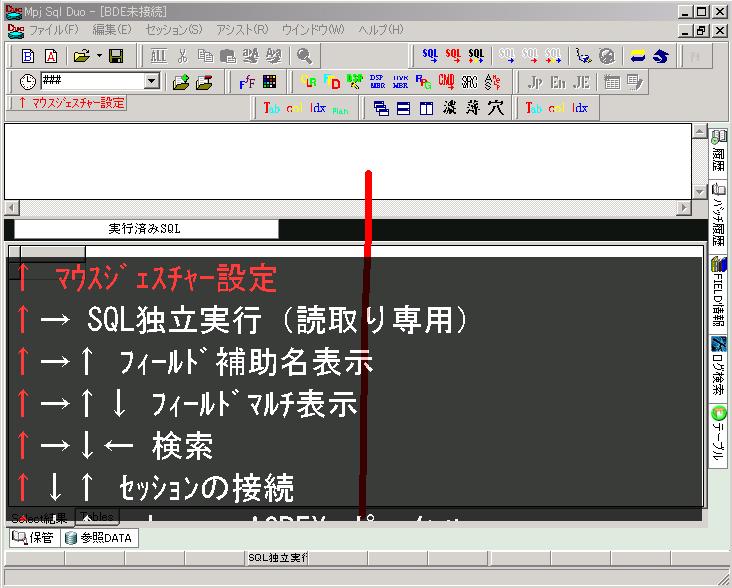Click the folder with green arrow icon
This screenshot has height=588, width=732.
[181, 82]
